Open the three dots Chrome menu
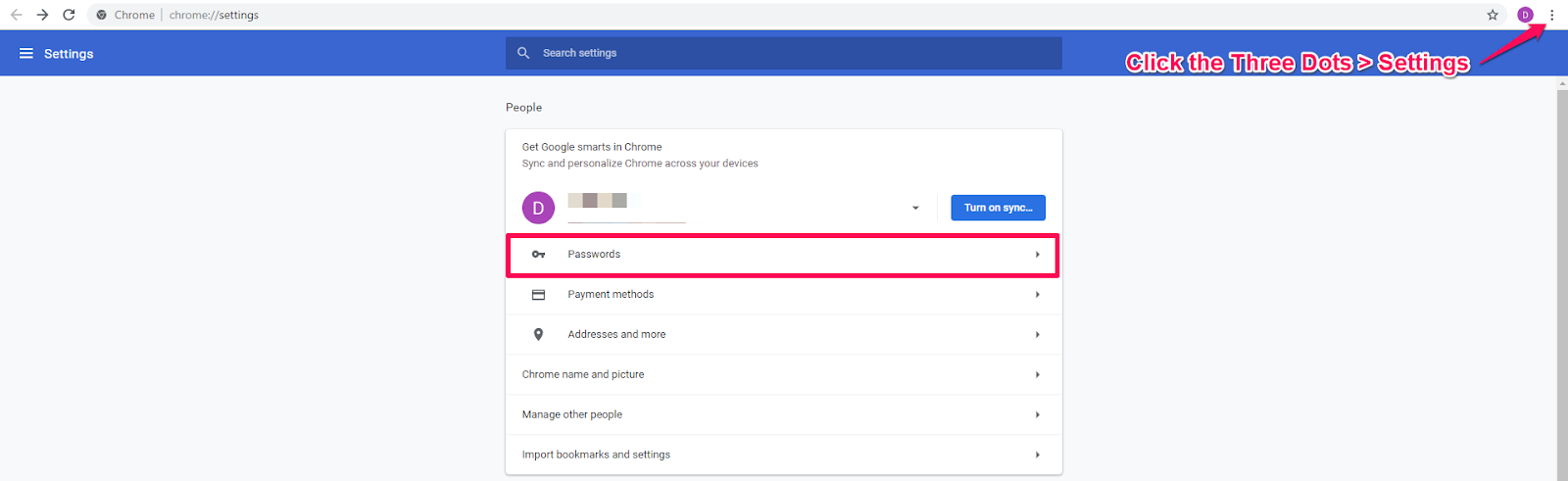The width and height of the screenshot is (1568, 481). click(1551, 15)
